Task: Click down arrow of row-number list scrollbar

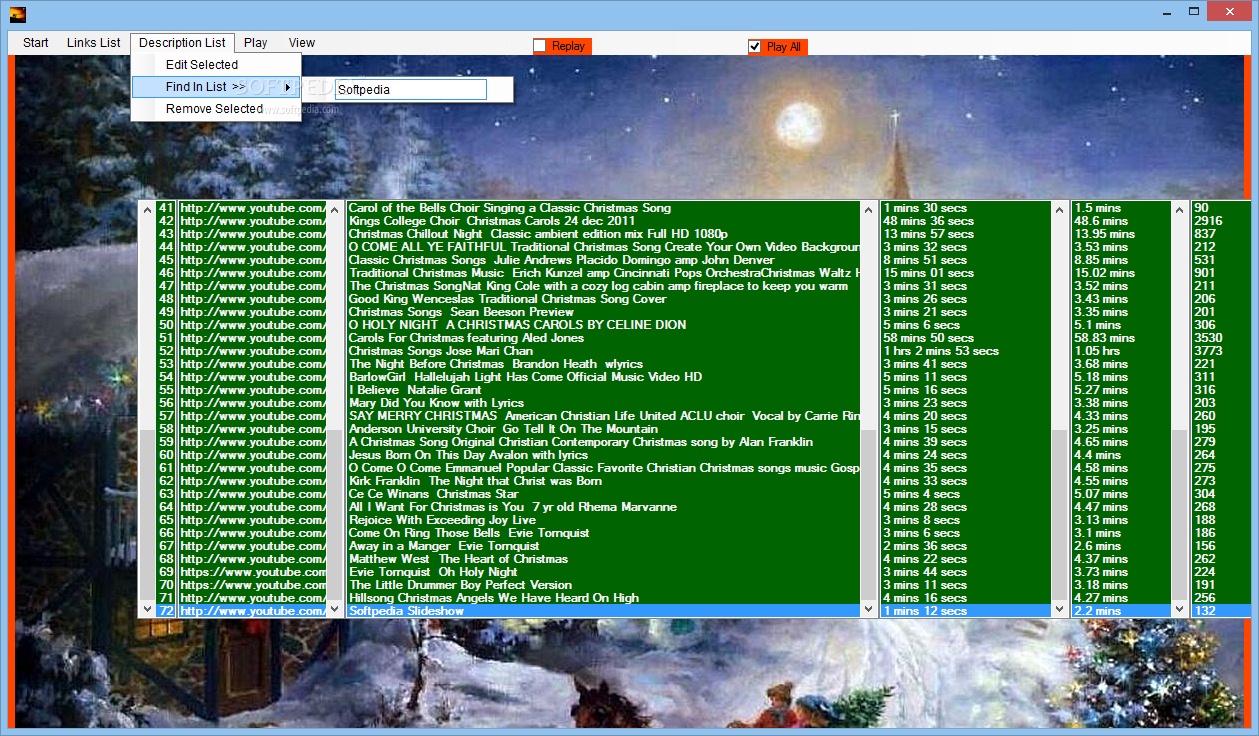Action: click(148, 609)
